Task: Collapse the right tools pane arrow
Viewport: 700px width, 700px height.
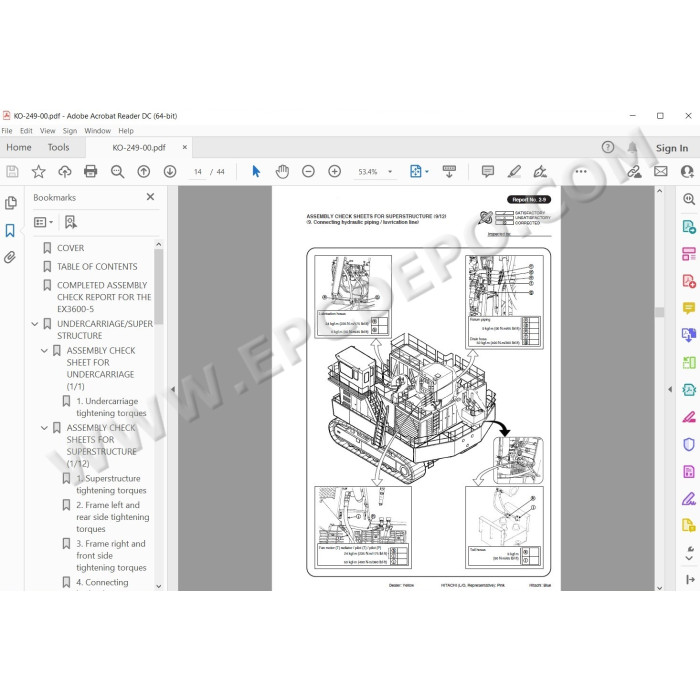Action: 670,389
